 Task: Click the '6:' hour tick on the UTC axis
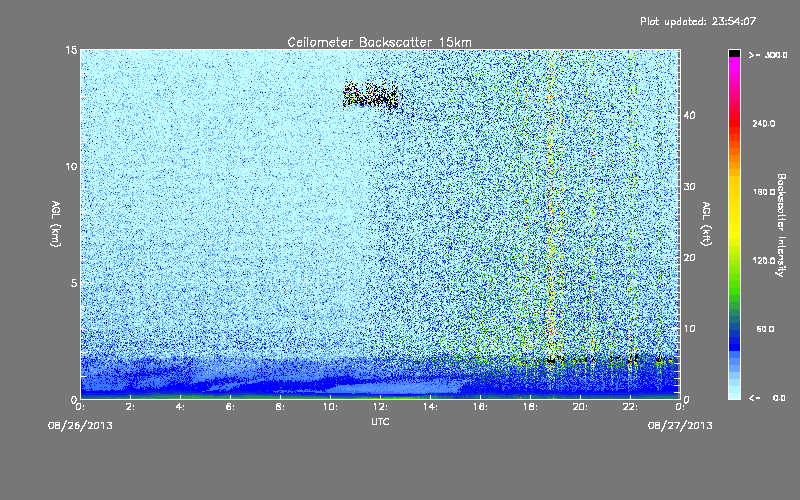click(x=231, y=407)
